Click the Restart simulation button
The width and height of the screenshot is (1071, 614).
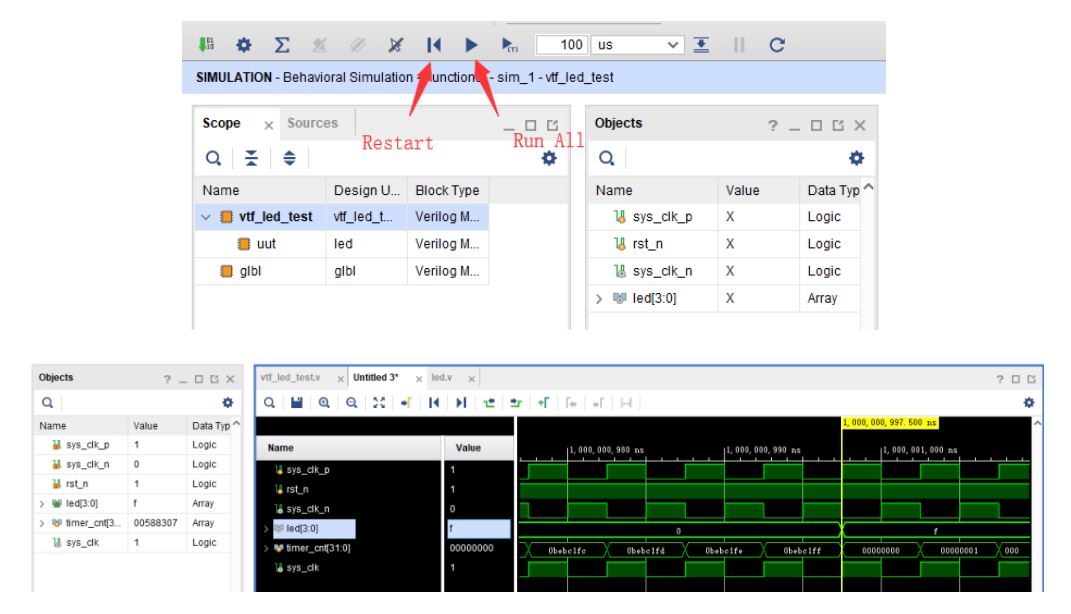[x=434, y=45]
